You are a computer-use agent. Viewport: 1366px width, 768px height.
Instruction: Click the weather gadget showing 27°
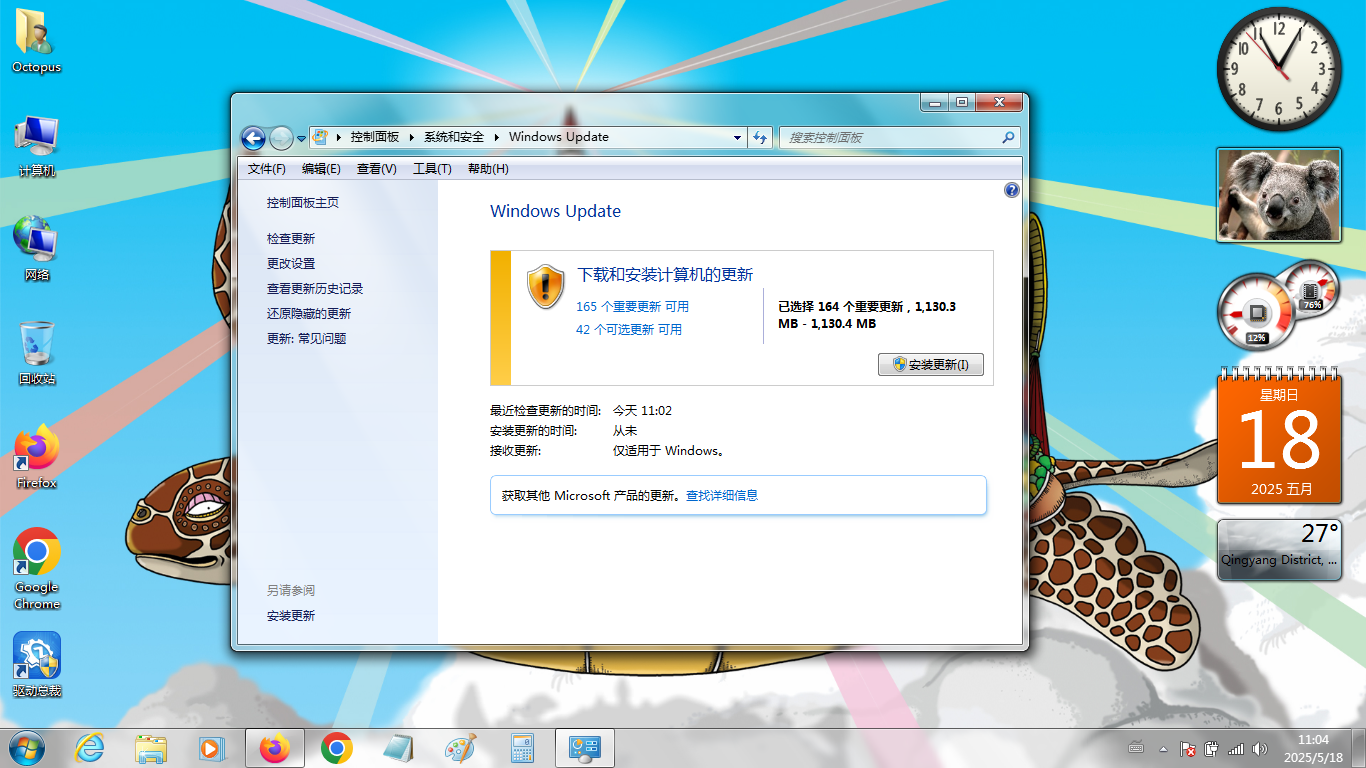pyautogui.click(x=1279, y=549)
